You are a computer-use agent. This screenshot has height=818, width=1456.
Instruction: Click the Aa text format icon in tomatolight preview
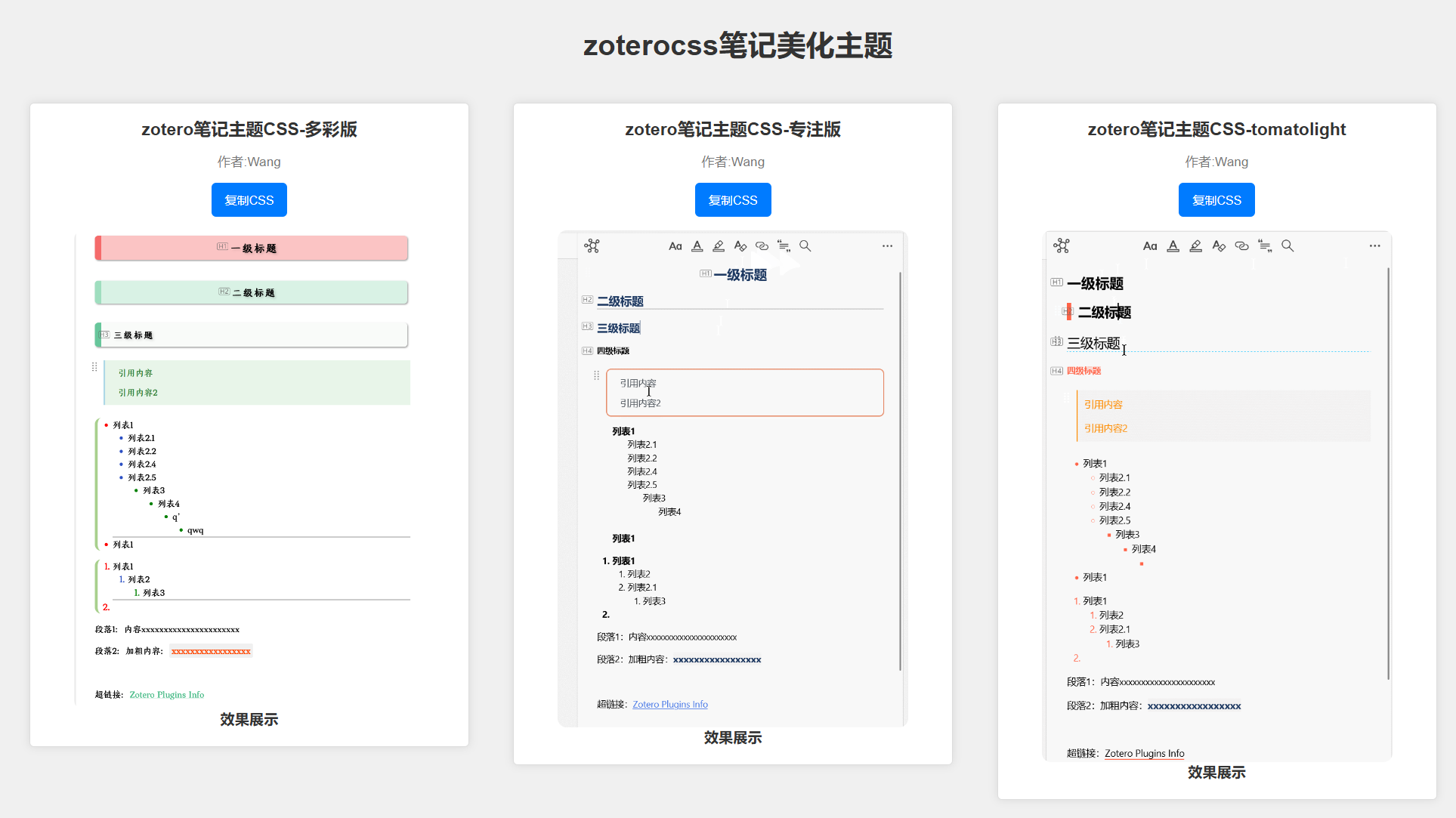[1150, 246]
